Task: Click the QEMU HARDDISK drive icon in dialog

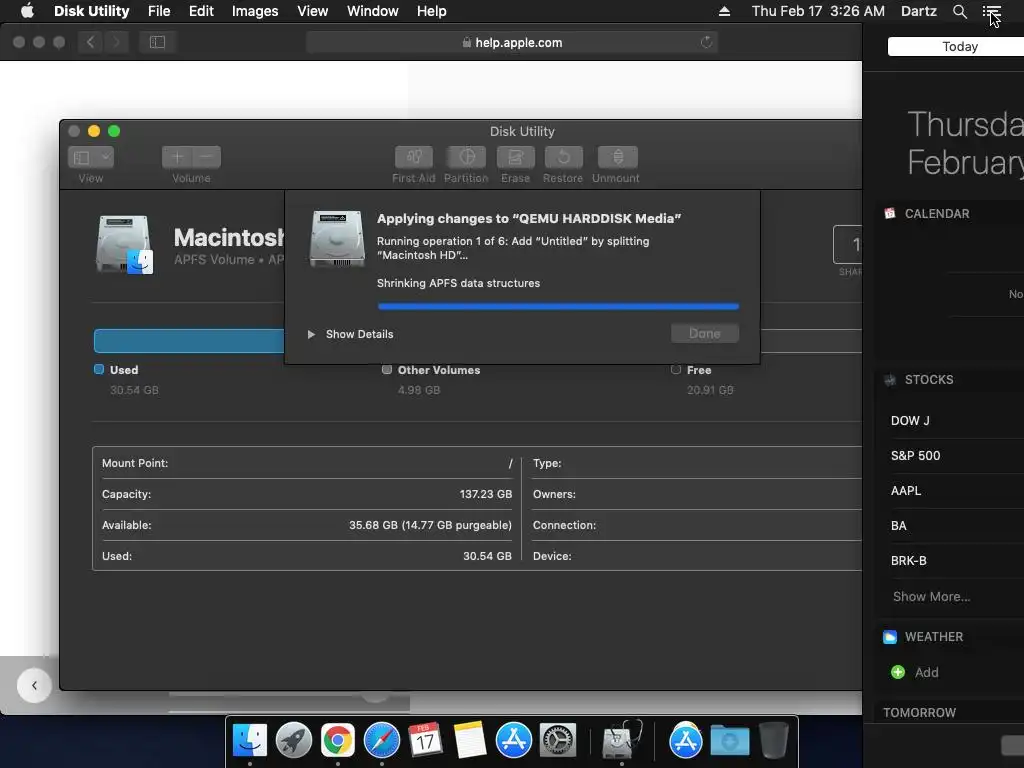Action: pyautogui.click(x=337, y=238)
